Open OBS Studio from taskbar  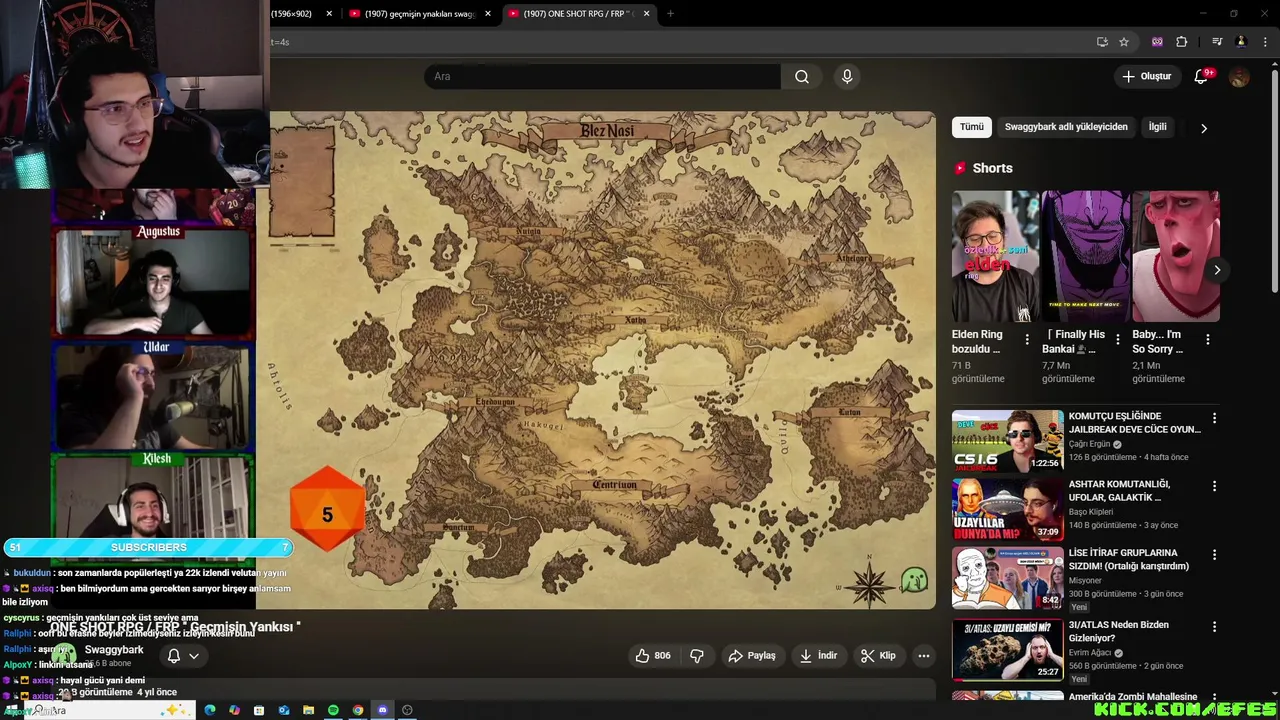click(407, 710)
